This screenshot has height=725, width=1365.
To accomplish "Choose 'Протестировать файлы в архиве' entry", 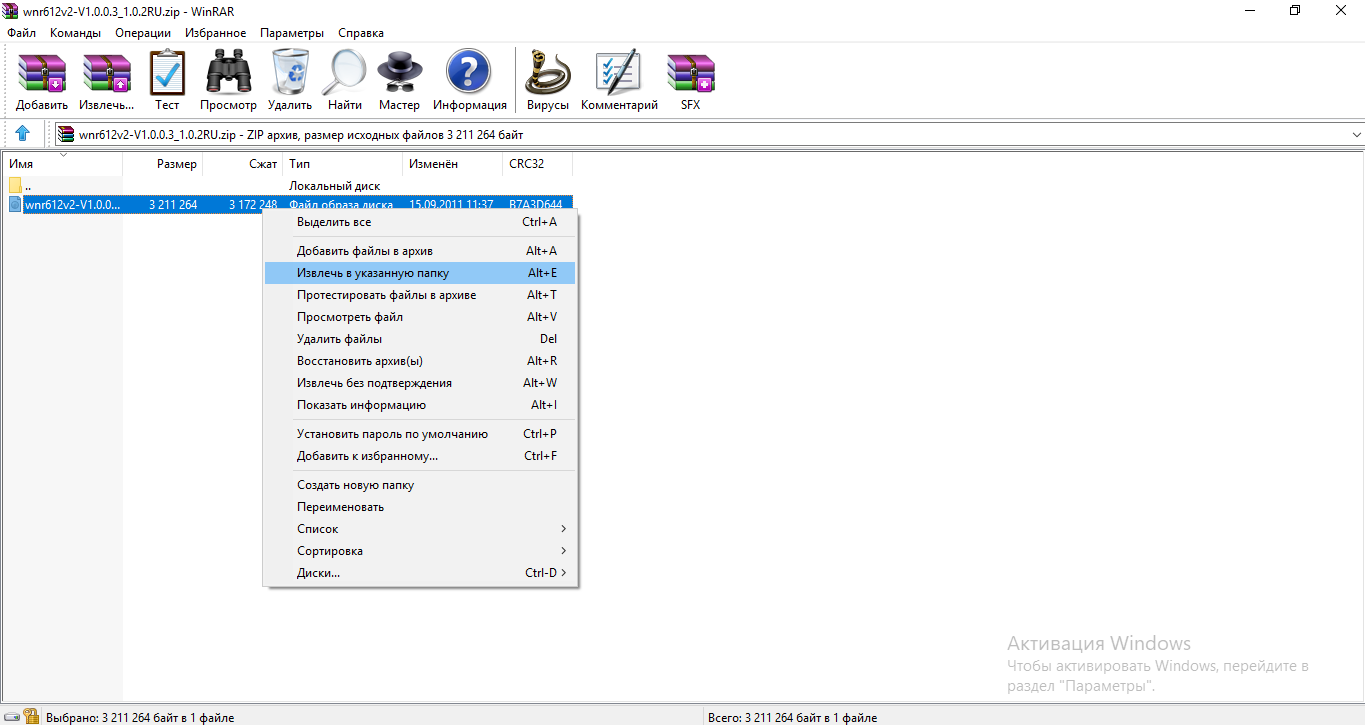I will [x=420, y=295].
